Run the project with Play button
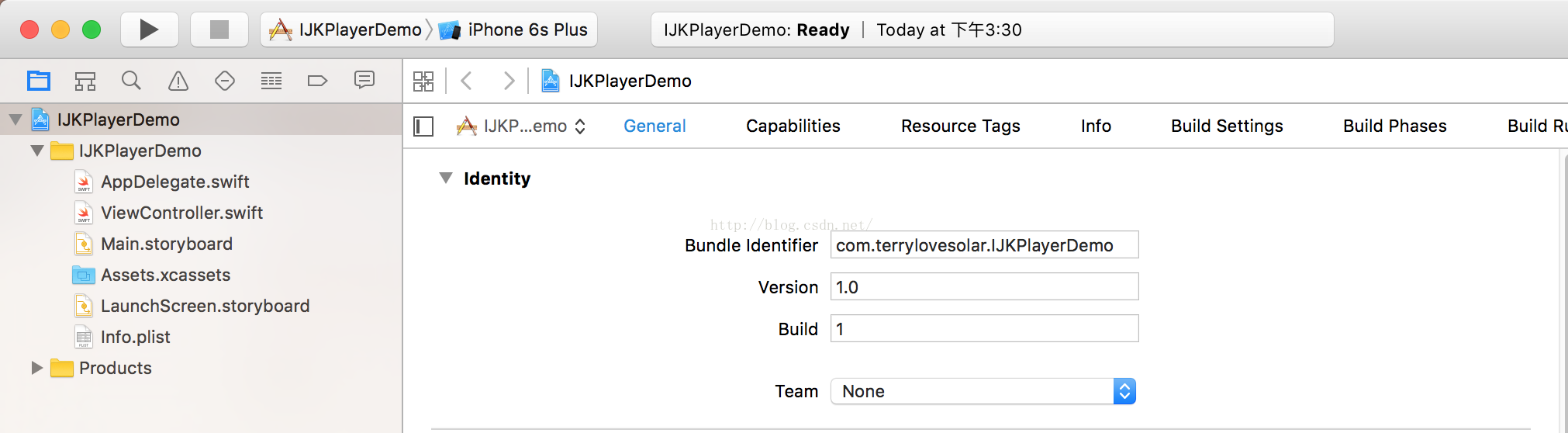The image size is (1568, 433). pyautogui.click(x=149, y=29)
